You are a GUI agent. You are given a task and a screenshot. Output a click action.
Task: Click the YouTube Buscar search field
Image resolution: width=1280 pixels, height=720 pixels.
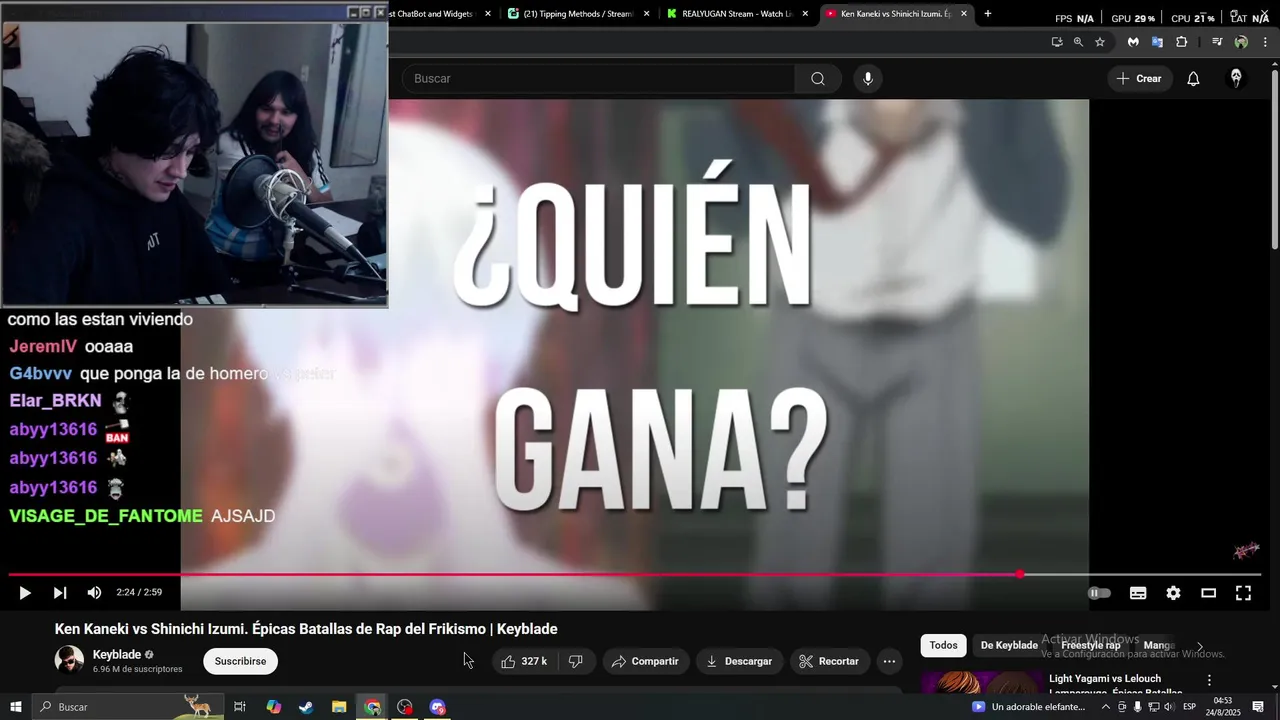click(598, 78)
